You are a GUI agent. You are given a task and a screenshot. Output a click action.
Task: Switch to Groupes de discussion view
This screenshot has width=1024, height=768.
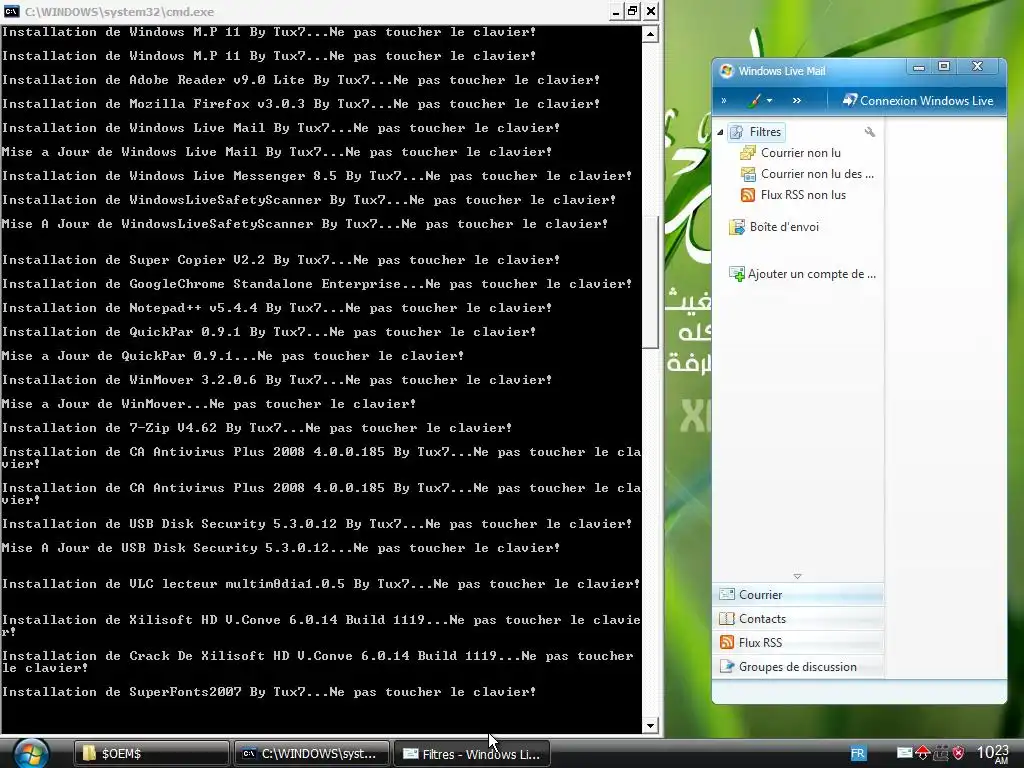pos(798,667)
